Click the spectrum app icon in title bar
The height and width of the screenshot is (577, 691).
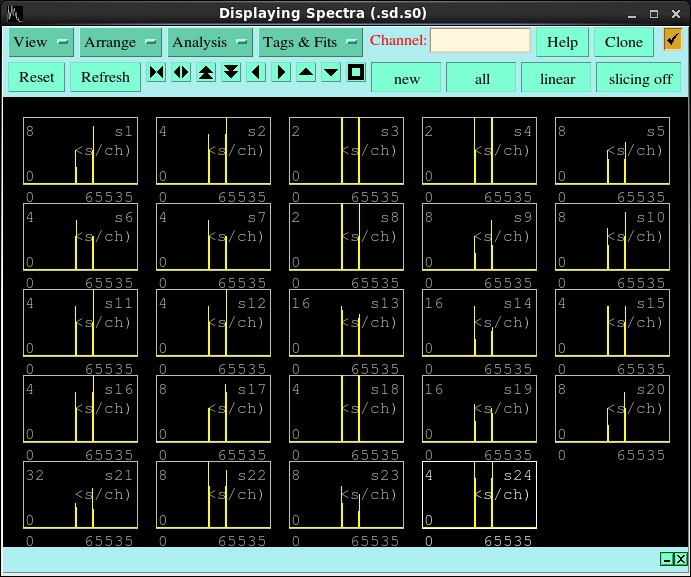tap(14, 14)
